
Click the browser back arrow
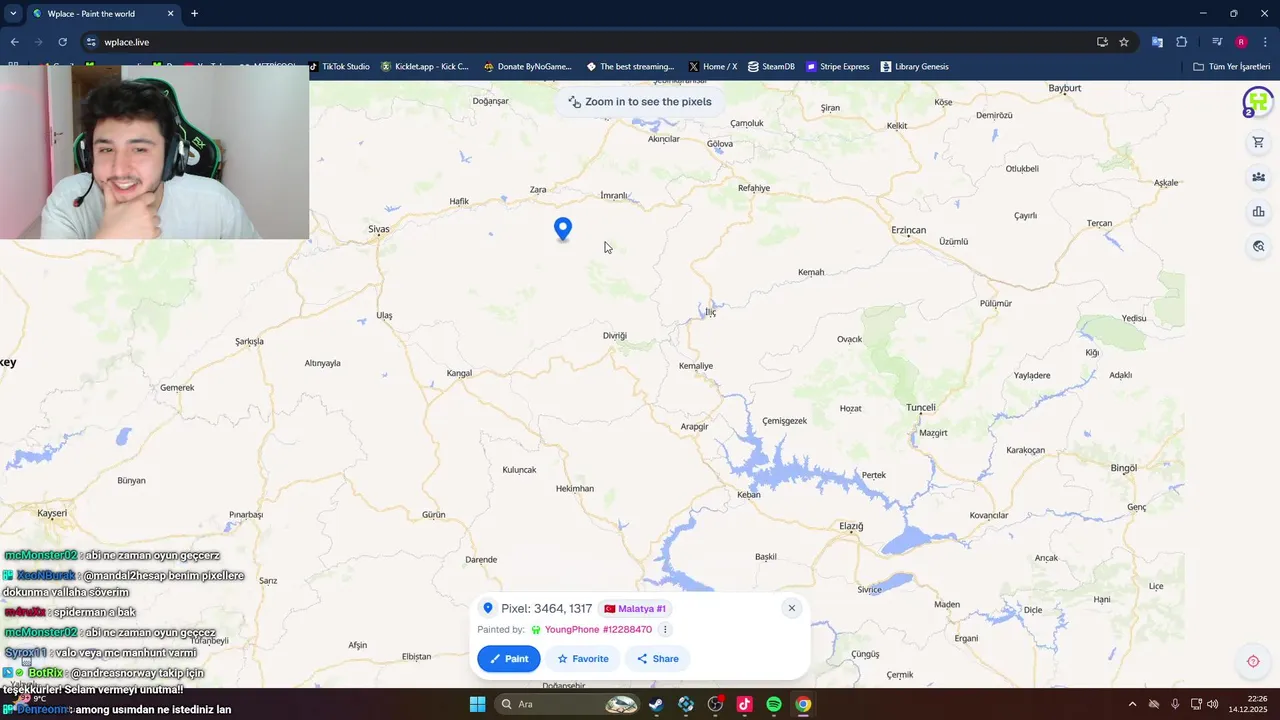coord(15,42)
